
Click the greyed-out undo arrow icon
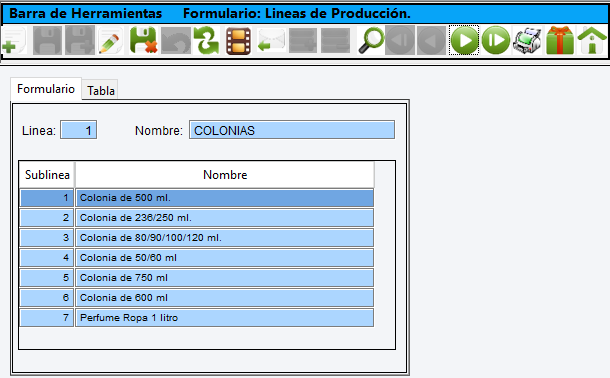[x=175, y=40]
